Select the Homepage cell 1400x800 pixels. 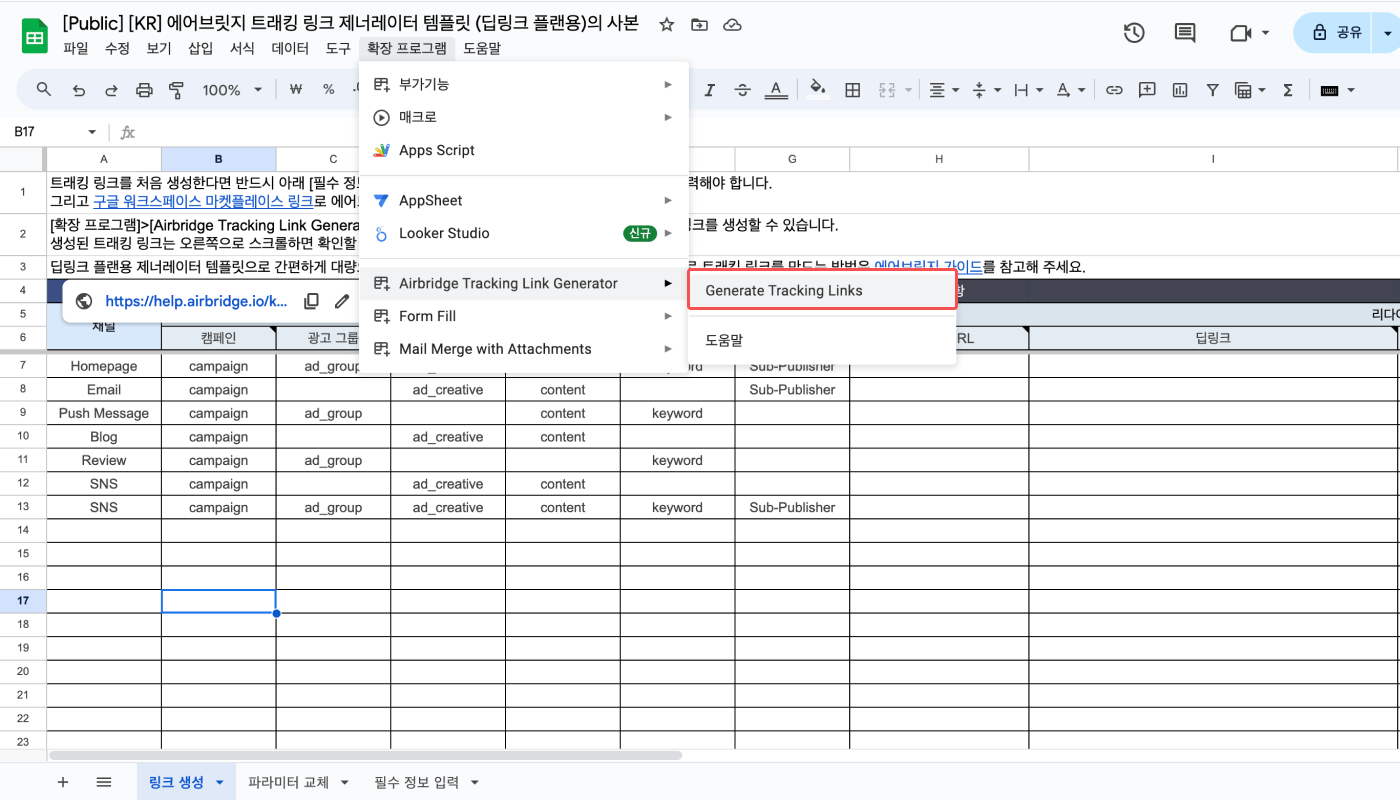tap(104, 366)
